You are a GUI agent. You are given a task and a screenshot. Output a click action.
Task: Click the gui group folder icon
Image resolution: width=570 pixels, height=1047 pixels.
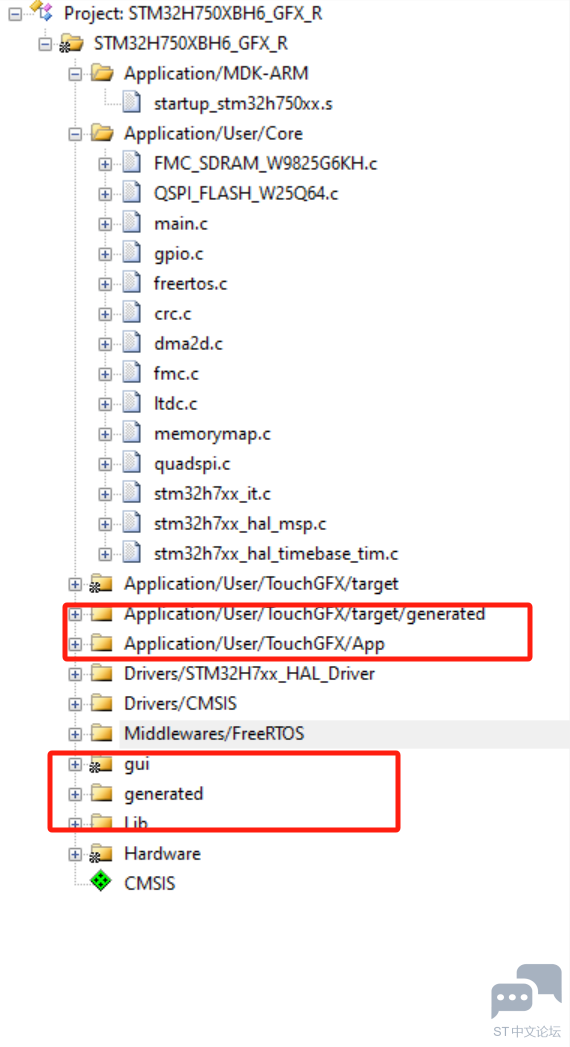(x=101, y=764)
